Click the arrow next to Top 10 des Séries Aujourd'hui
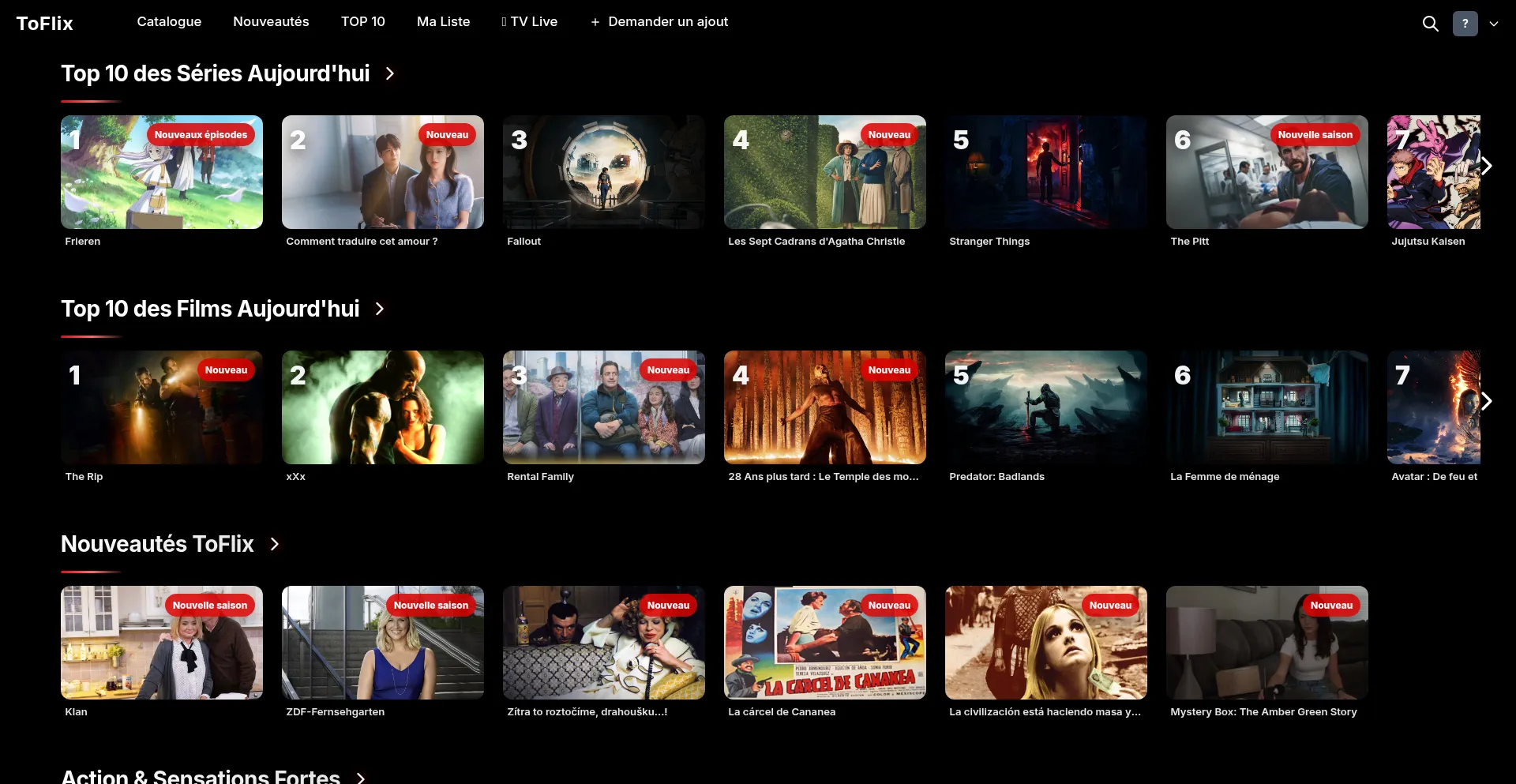Image resolution: width=1516 pixels, height=784 pixels. click(389, 73)
